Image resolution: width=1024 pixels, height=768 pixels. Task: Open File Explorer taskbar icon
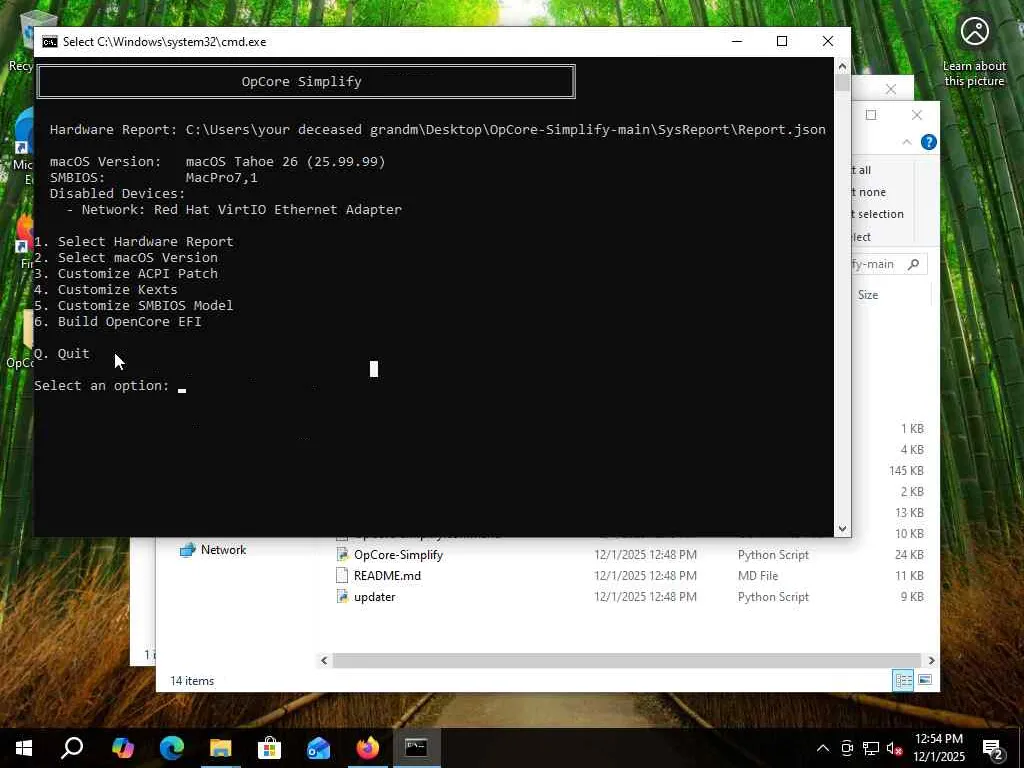pyautogui.click(x=221, y=748)
